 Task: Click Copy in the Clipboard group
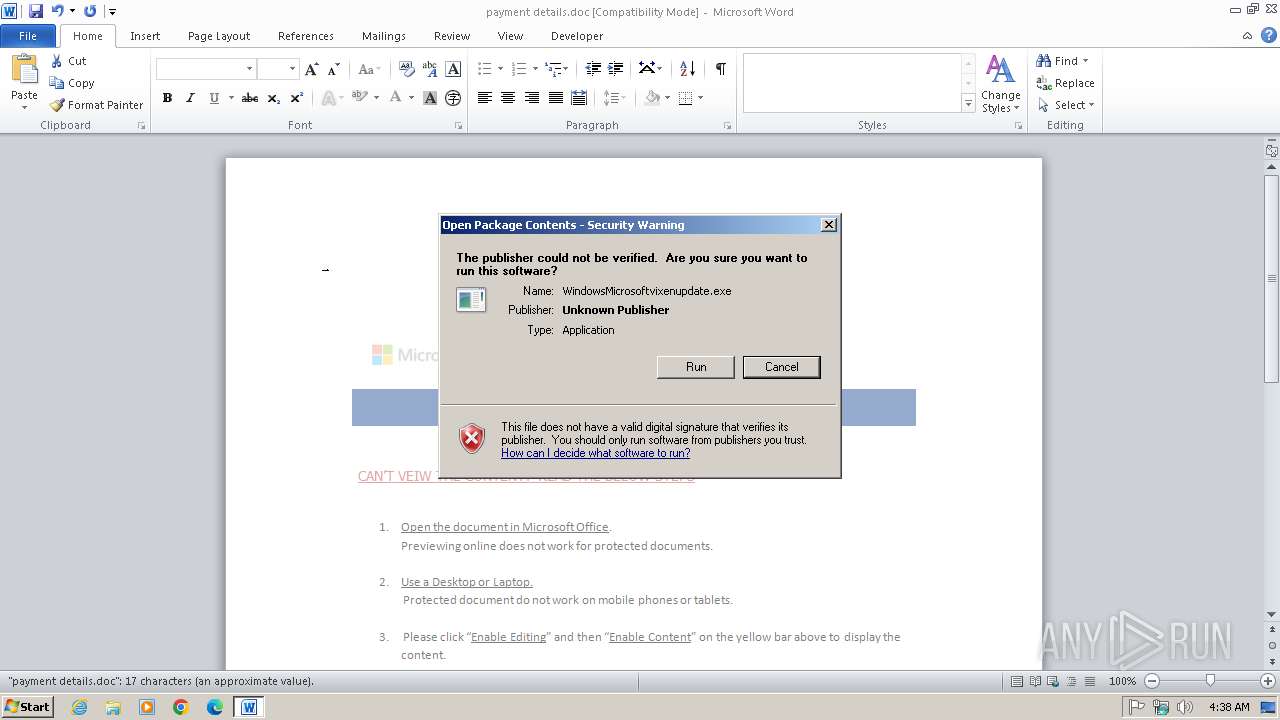[x=72, y=83]
